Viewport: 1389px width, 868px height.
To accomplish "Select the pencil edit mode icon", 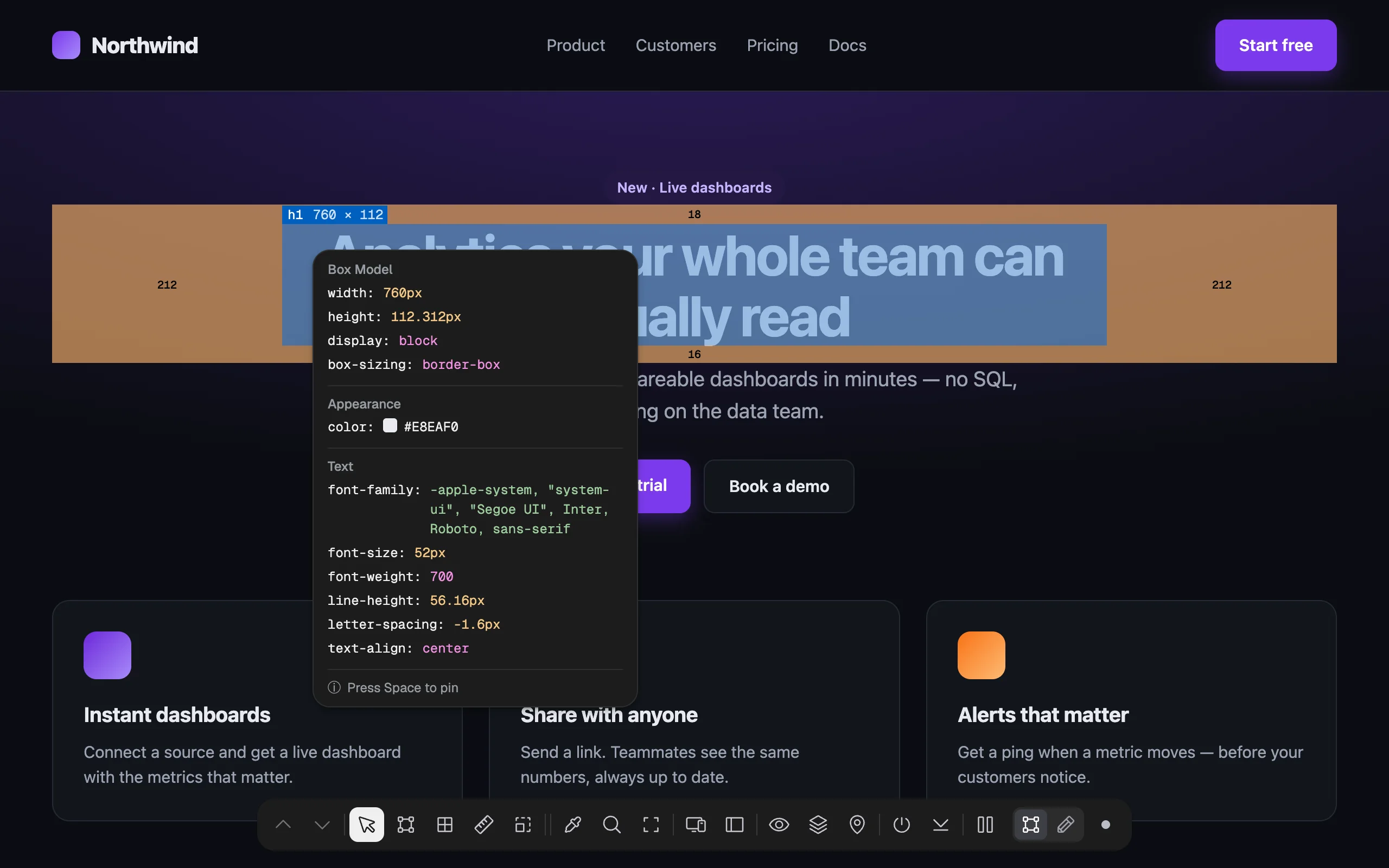I will pos(1066,825).
